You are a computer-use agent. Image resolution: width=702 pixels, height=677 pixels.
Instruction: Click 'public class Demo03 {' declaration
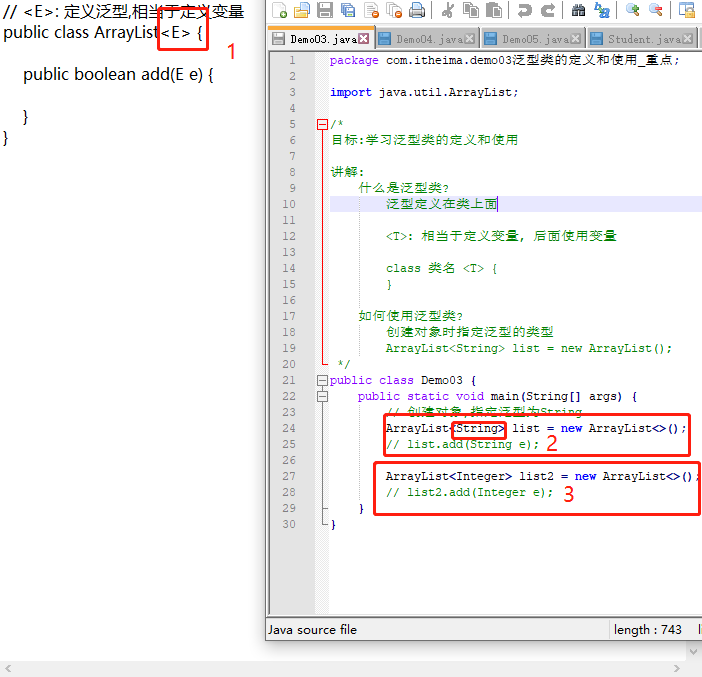pyautogui.click(x=403, y=381)
